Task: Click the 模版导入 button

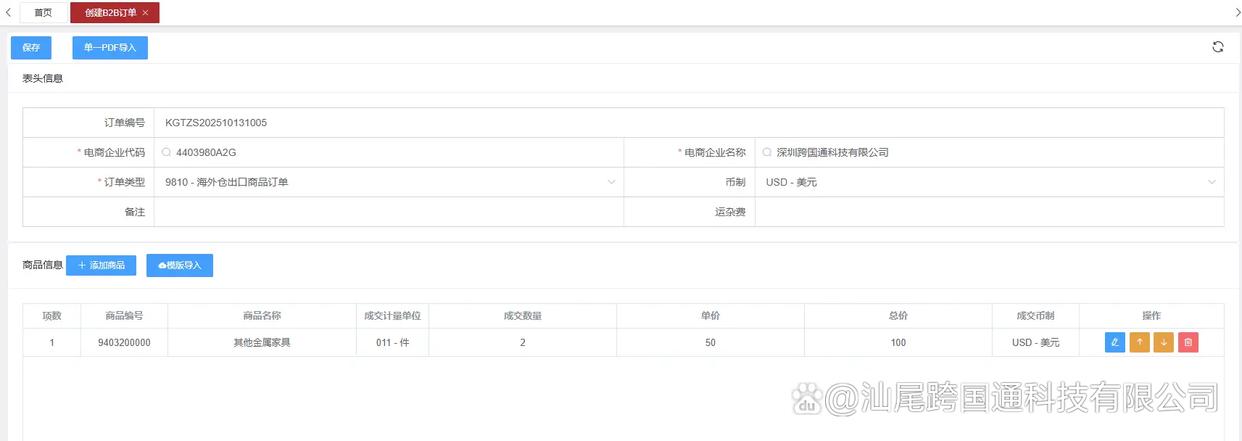Action: pos(180,265)
